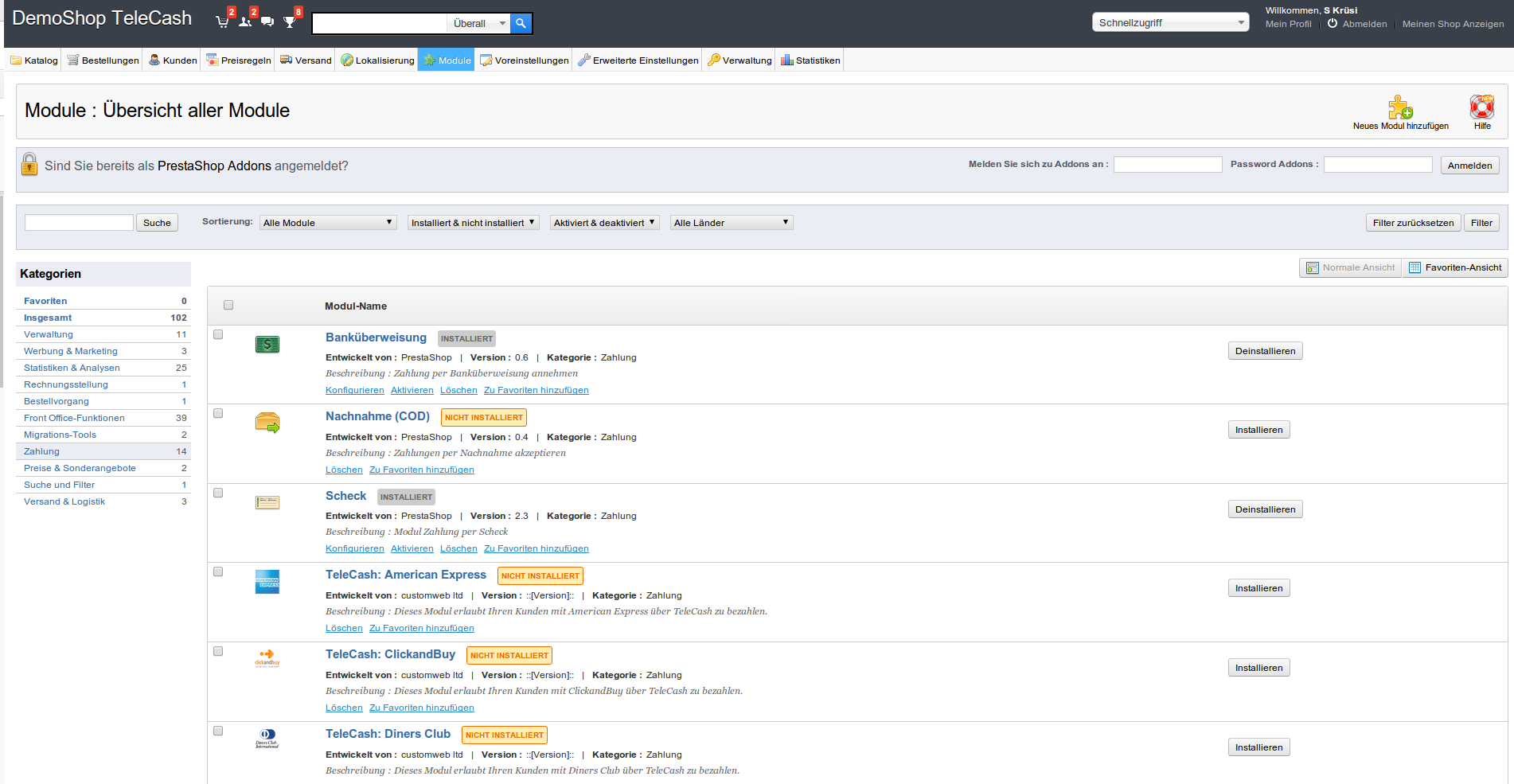Viewport: 1514px width, 784px height.
Task: Select the Zahlung category in sidebar
Action: [42, 451]
